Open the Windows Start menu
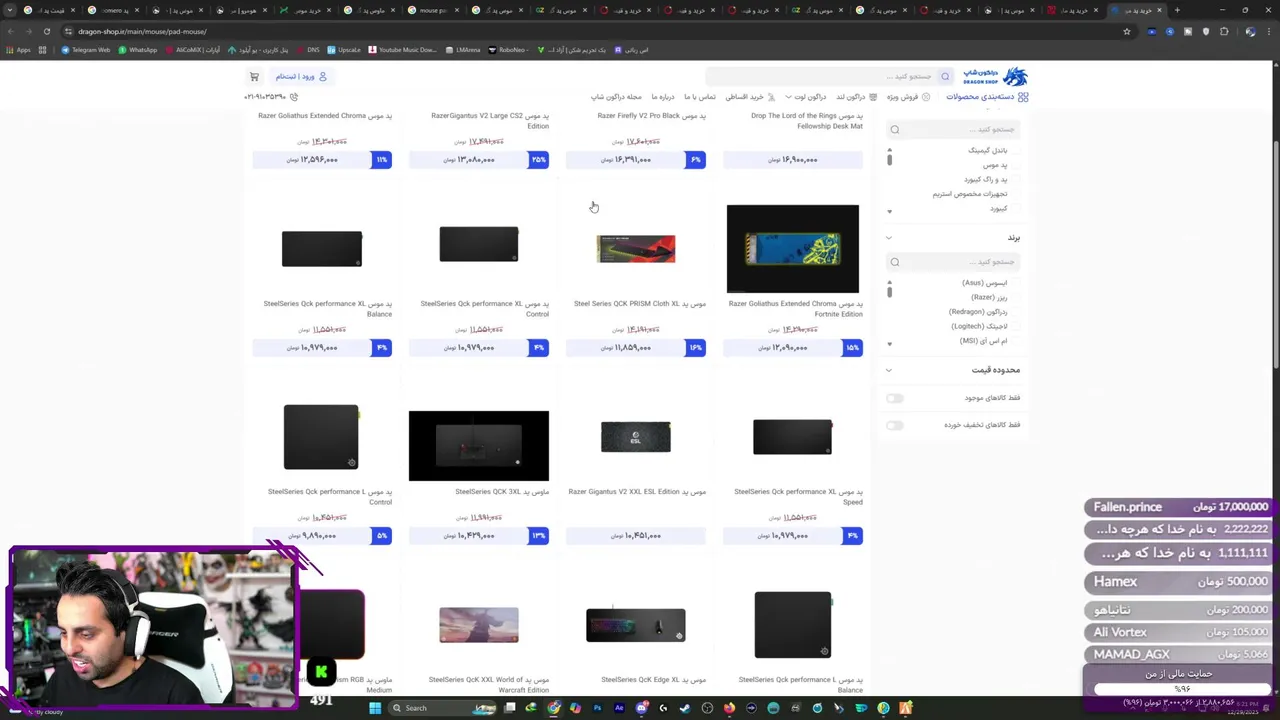Viewport: 1280px width, 720px height. pos(375,708)
